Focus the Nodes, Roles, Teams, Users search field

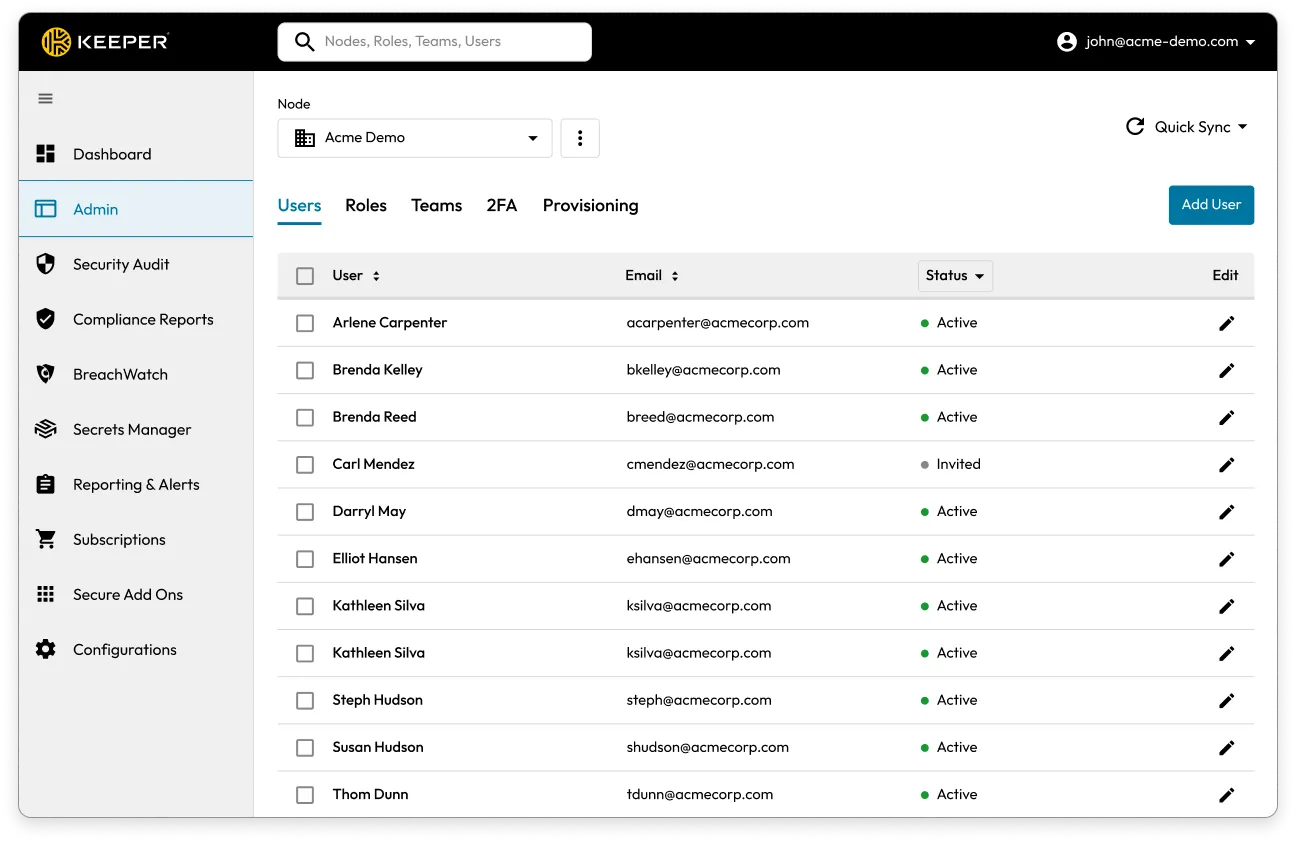[x=435, y=42]
